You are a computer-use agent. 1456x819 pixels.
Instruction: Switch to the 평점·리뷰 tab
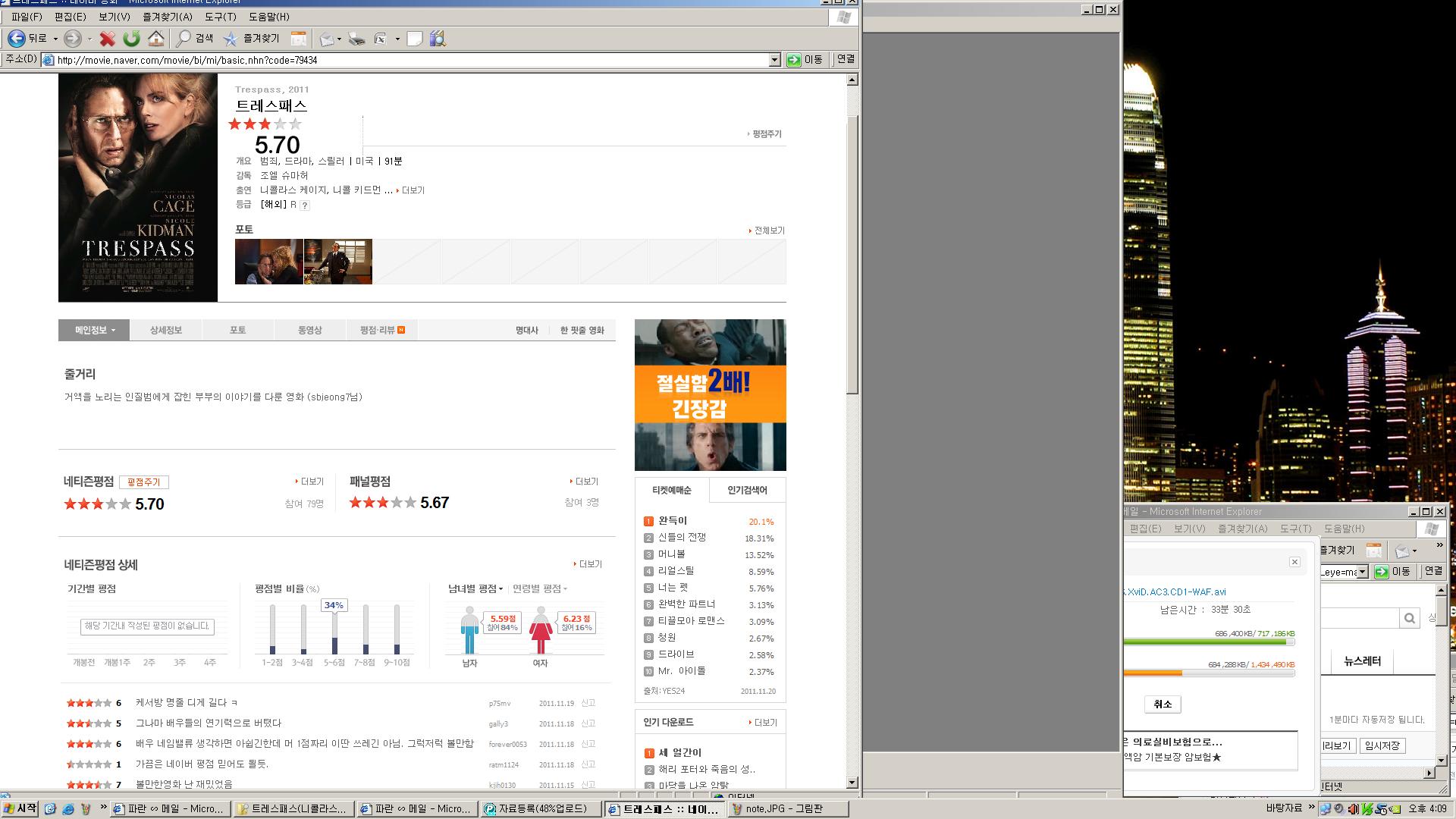tap(381, 330)
